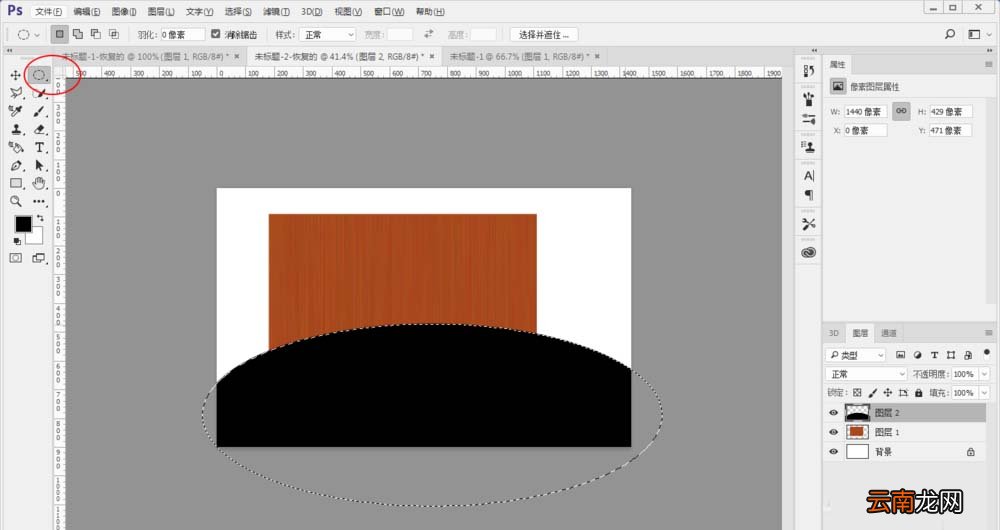
Task: Select the Path Selection arrow tool
Action: [x=39, y=166]
